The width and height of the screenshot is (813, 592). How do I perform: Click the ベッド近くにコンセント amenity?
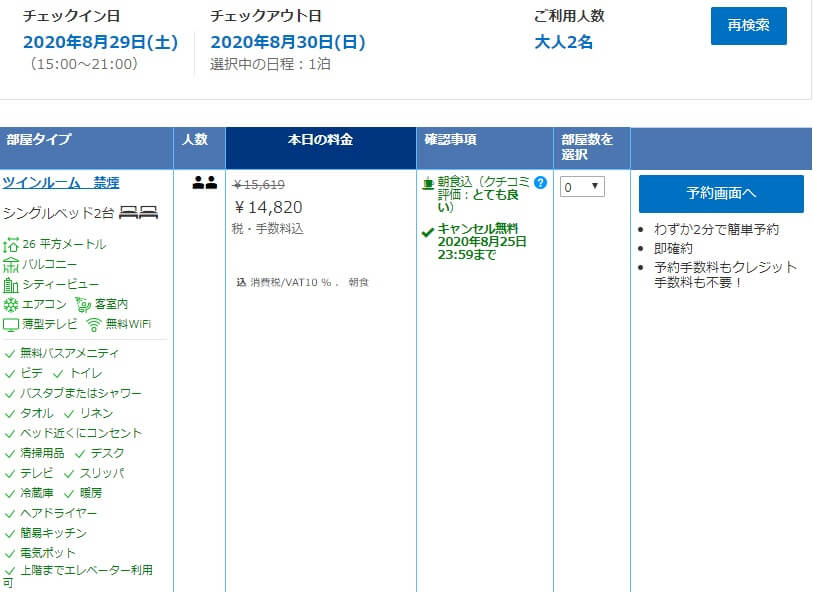click(80, 433)
